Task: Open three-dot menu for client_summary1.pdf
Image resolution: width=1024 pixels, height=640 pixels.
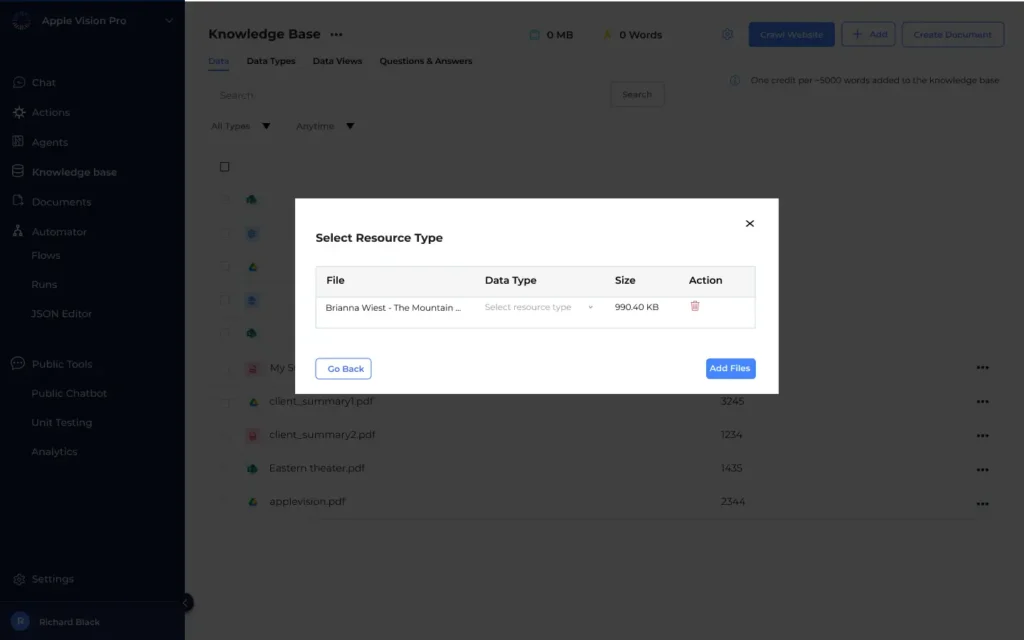Action: click(x=982, y=402)
